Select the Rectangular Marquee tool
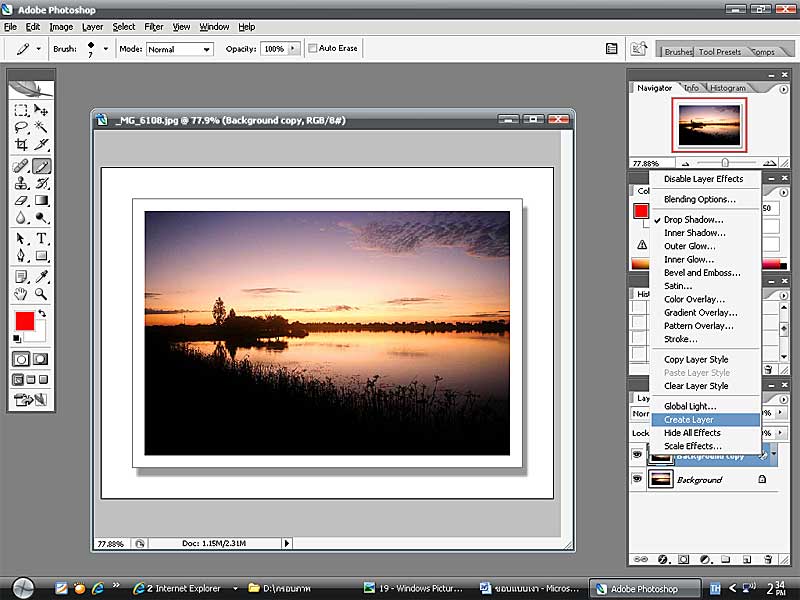 coord(21,110)
